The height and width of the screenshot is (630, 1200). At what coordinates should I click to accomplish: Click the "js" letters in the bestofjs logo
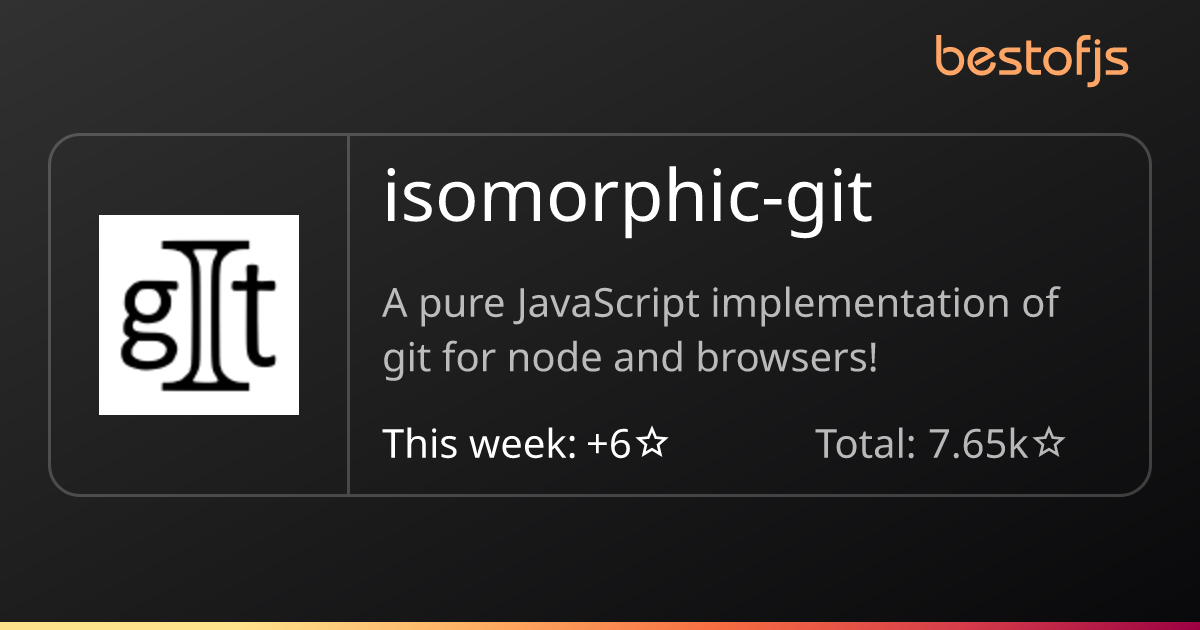(x=1109, y=60)
